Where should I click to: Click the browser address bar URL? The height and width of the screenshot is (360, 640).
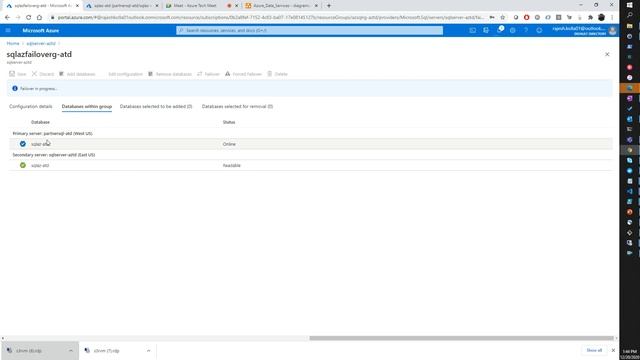270,18
